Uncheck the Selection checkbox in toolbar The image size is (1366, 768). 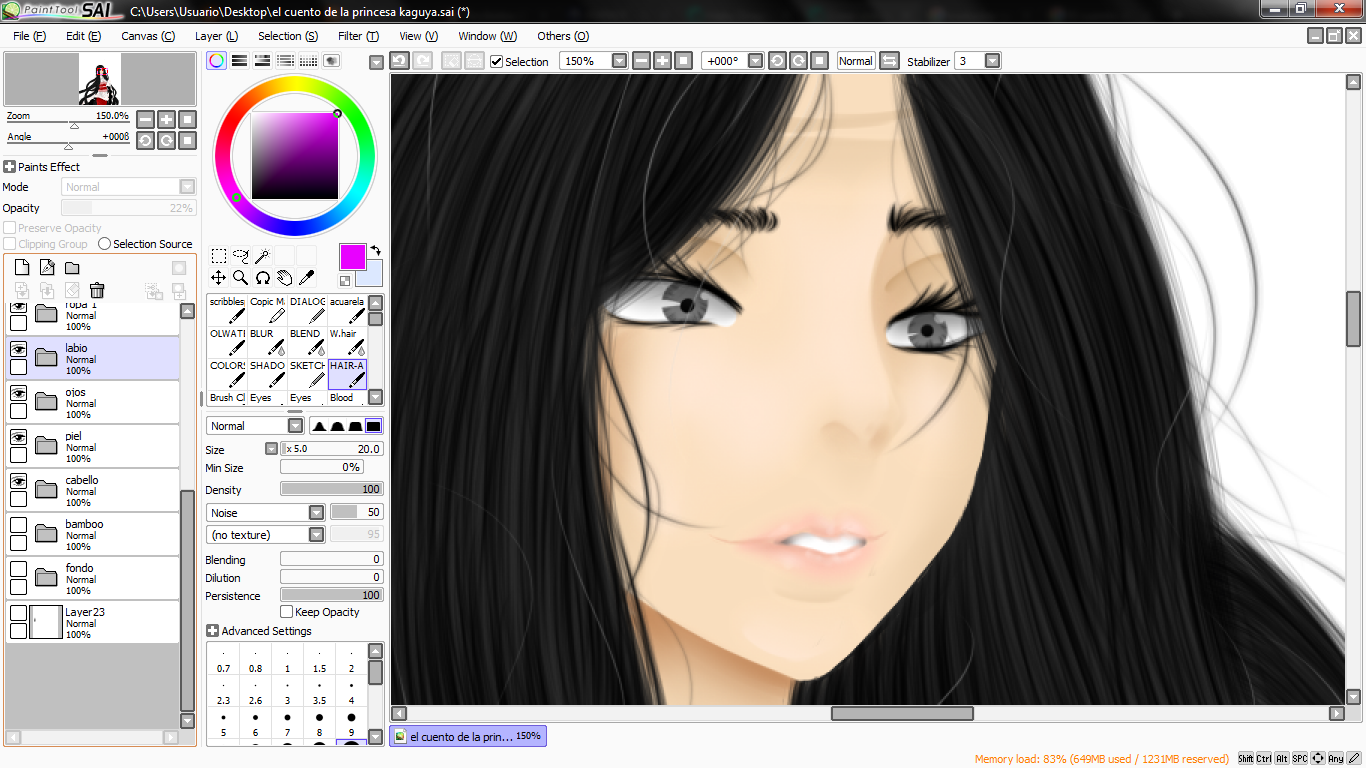[497, 61]
